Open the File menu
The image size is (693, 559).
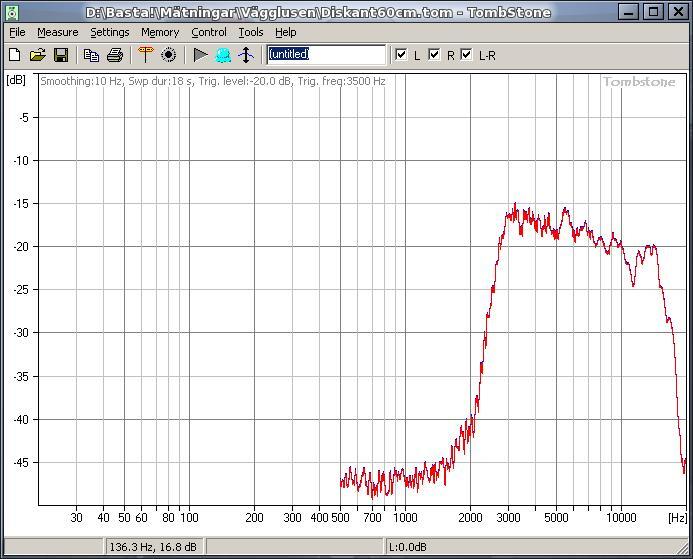click(17, 32)
